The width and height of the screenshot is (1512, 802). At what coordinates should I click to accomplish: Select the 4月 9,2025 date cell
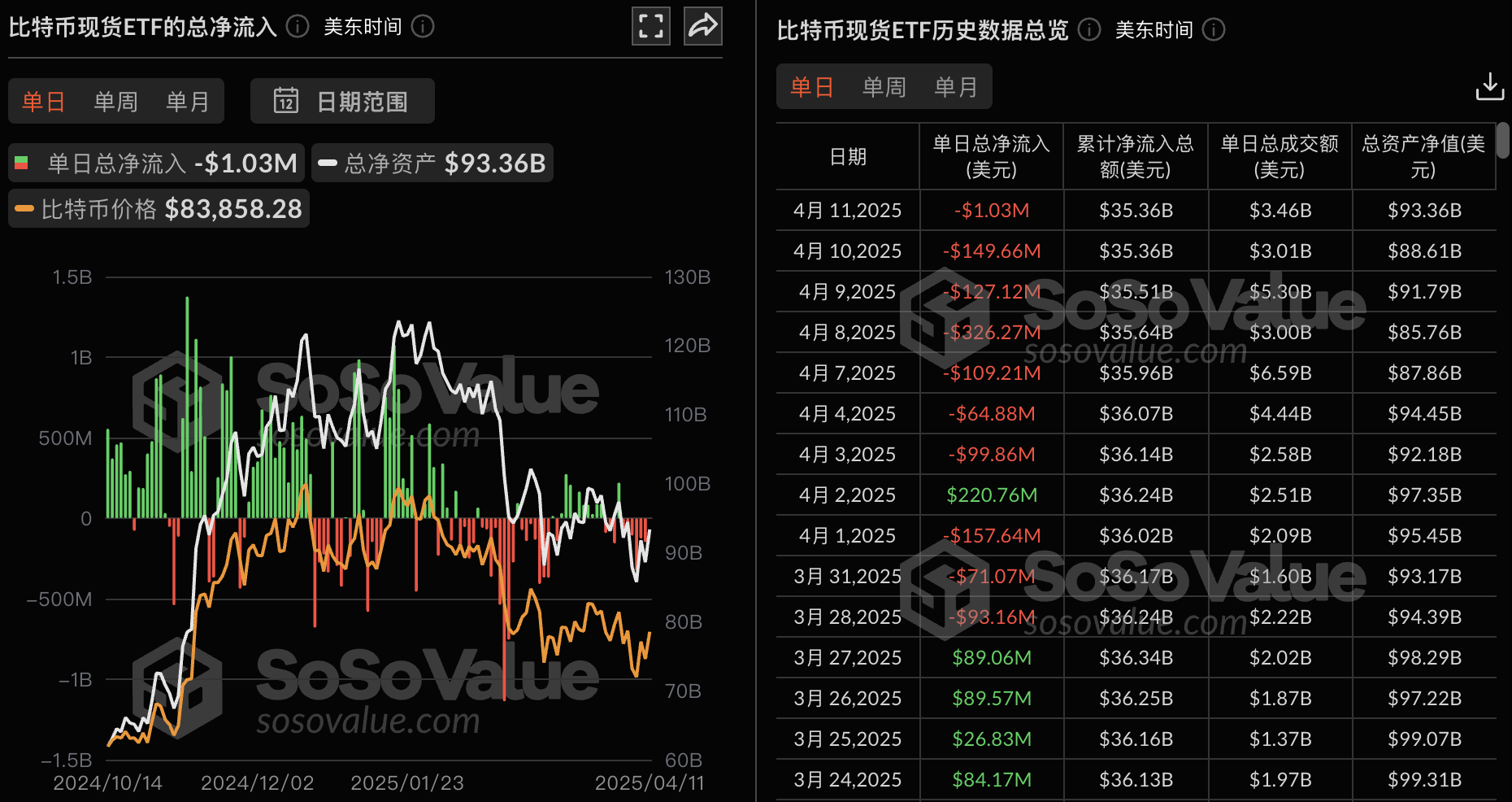pyautogui.click(x=848, y=292)
